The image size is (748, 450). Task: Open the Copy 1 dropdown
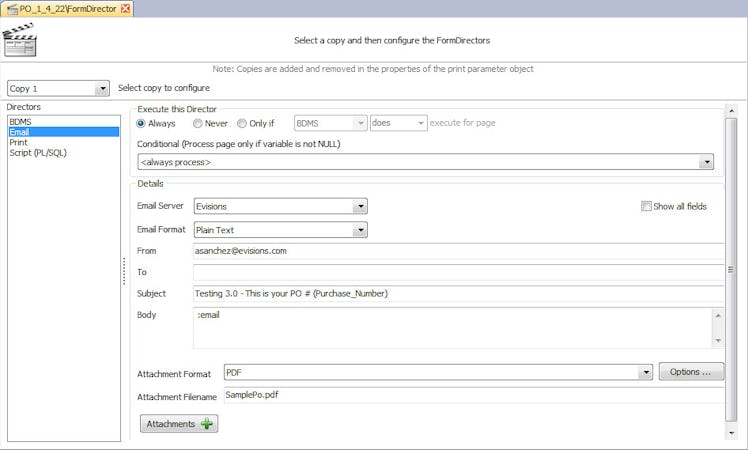pyautogui.click(x=102, y=89)
